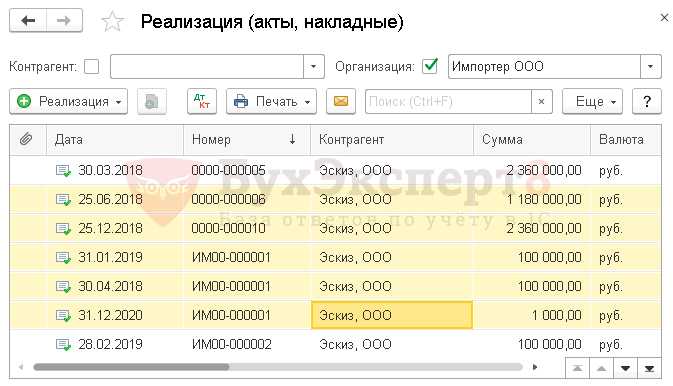Open the Еще menu
The height and width of the screenshot is (386, 673).
pyautogui.click(x=593, y=102)
